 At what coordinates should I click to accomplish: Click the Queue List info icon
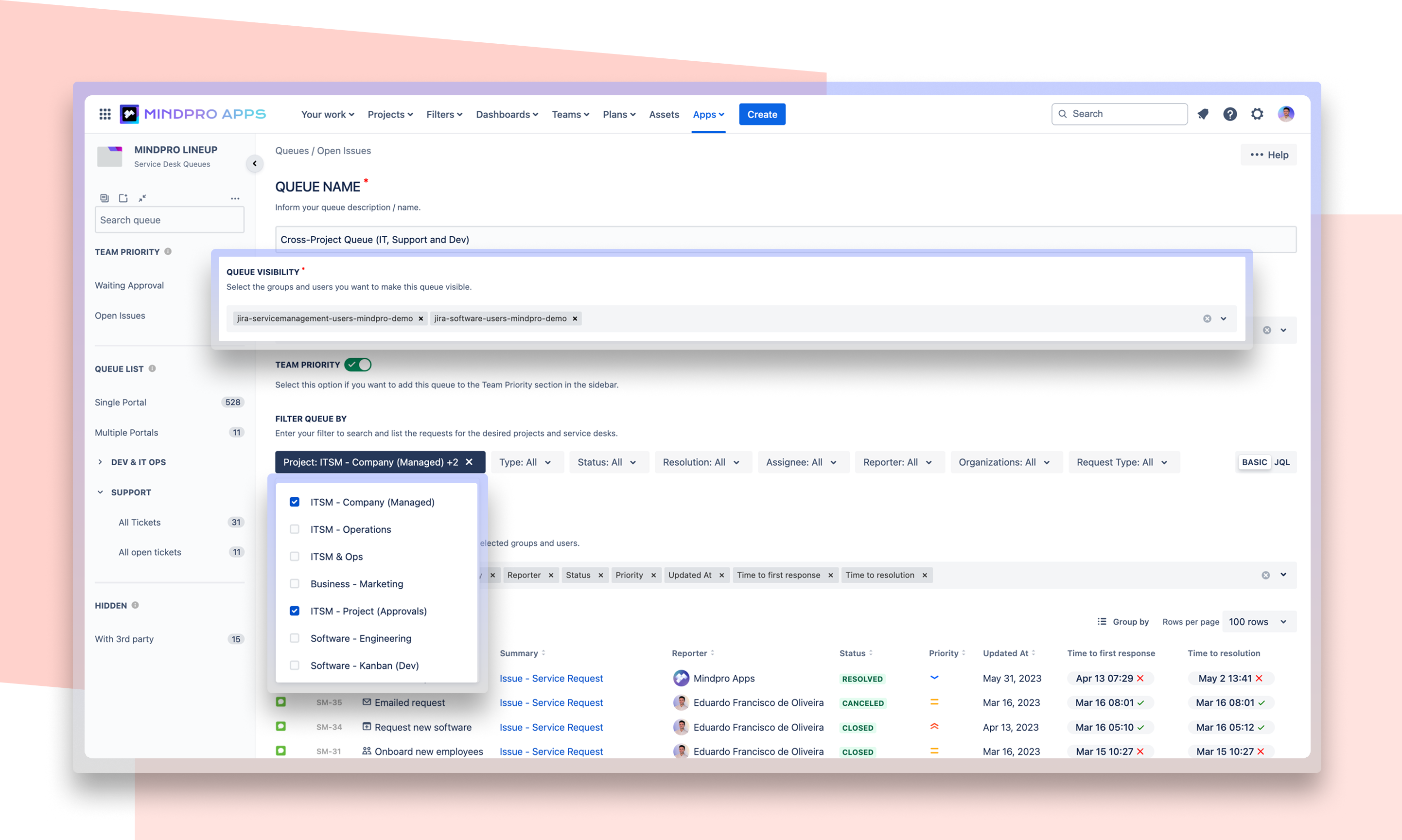152,368
